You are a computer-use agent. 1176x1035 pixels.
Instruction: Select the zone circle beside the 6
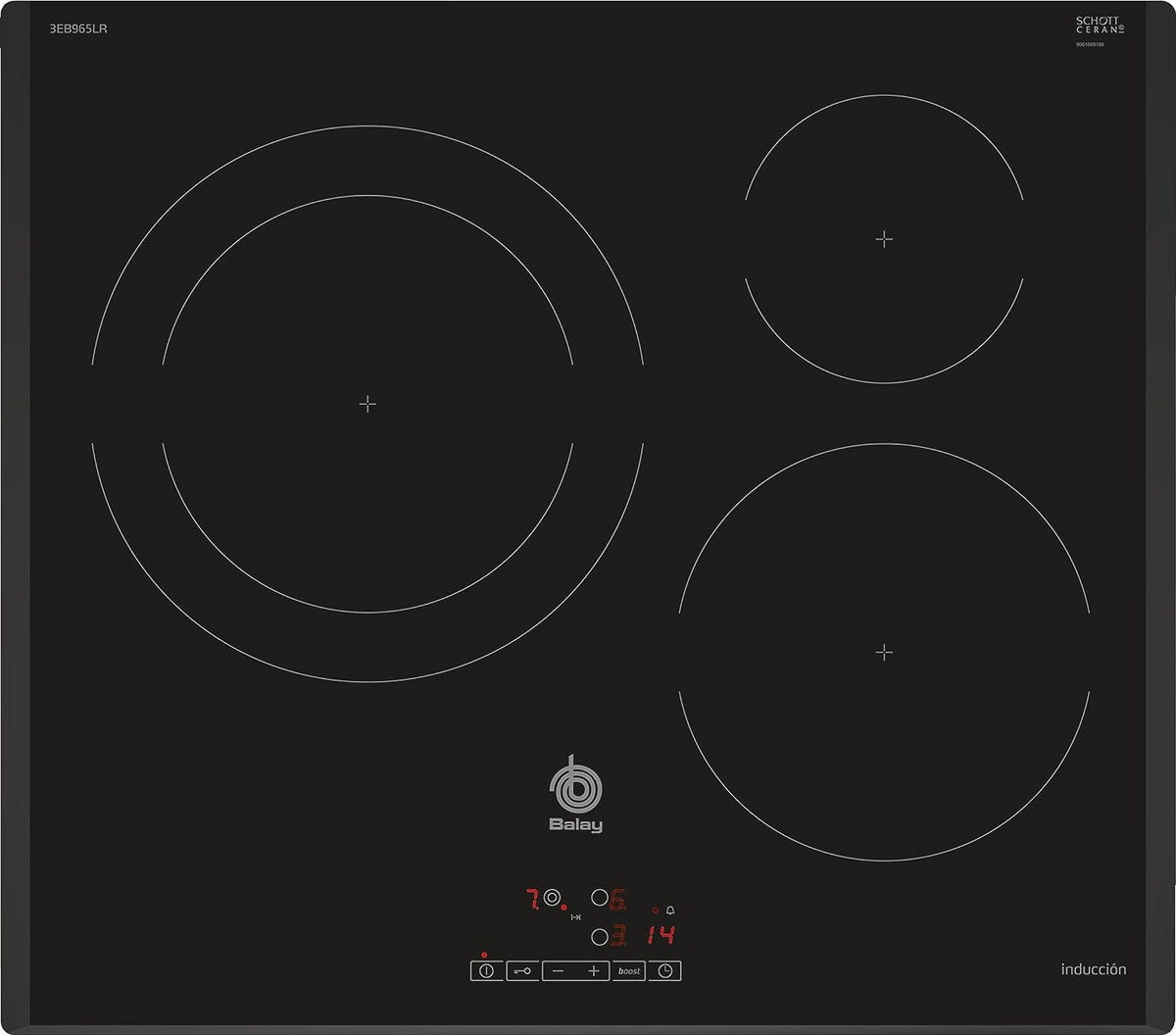tap(599, 897)
